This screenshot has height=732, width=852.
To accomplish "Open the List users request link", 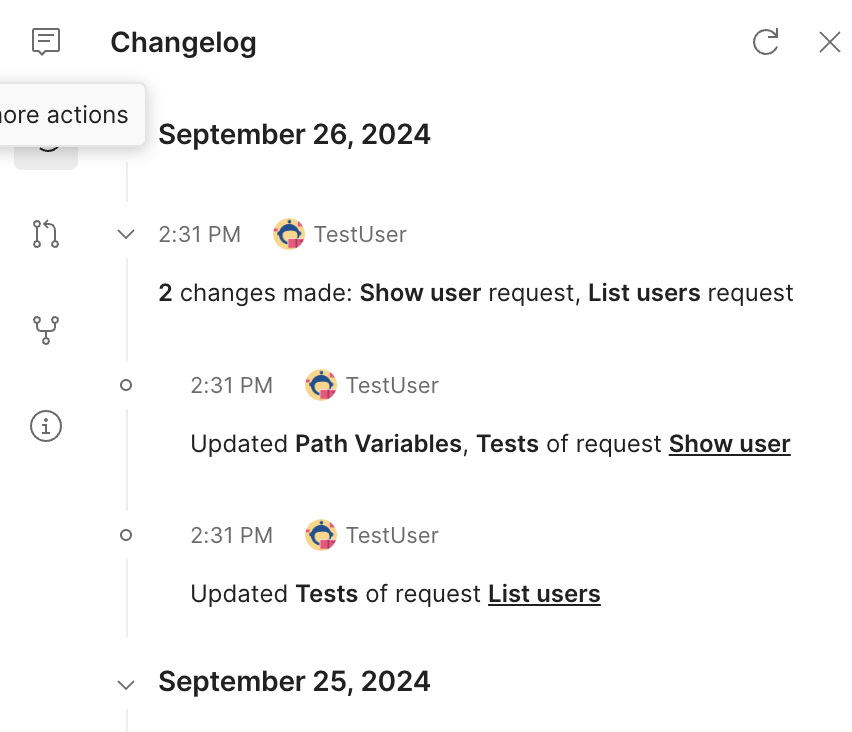I will [x=544, y=594].
